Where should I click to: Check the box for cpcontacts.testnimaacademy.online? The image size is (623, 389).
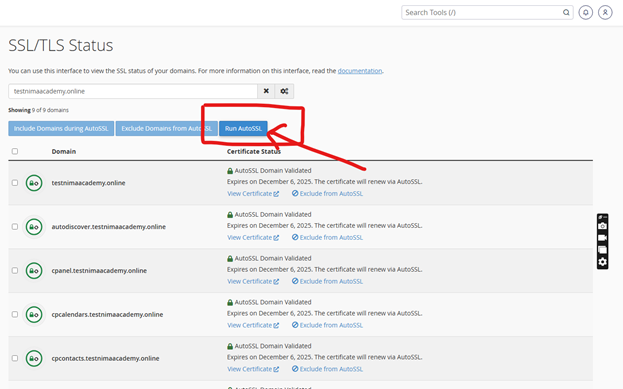click(x=15, y=358)
